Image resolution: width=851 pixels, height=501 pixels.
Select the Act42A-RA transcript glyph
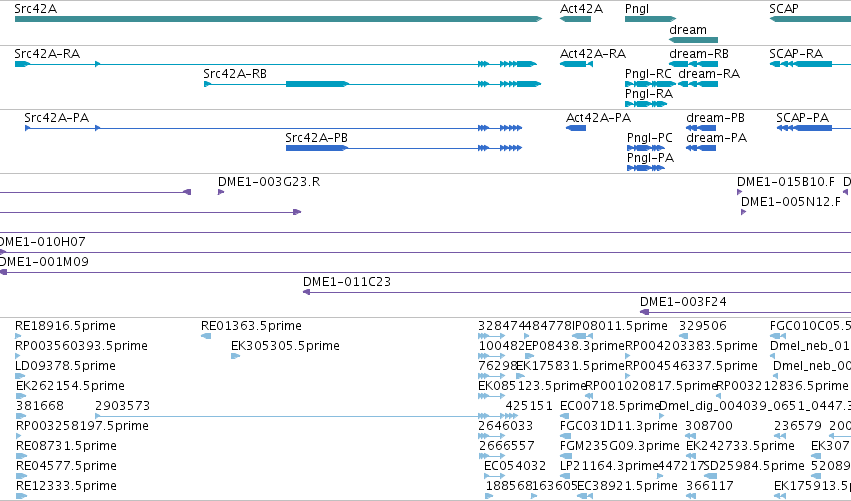(x=576, y=64)
